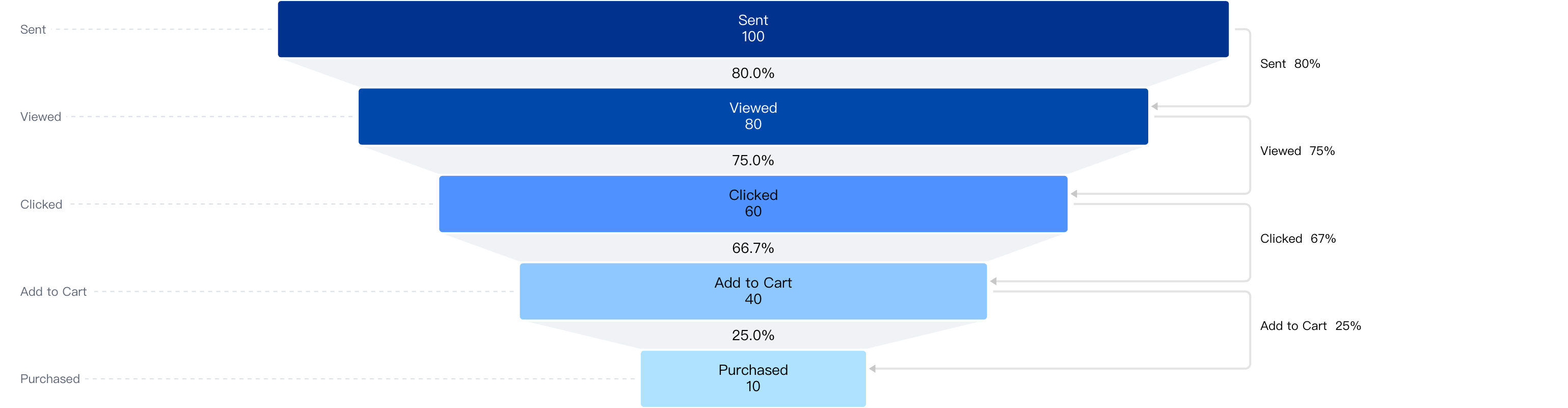Click the left-side Viewed axis label
Viewport: 1568px width, 408px height.
pos(41,117)
